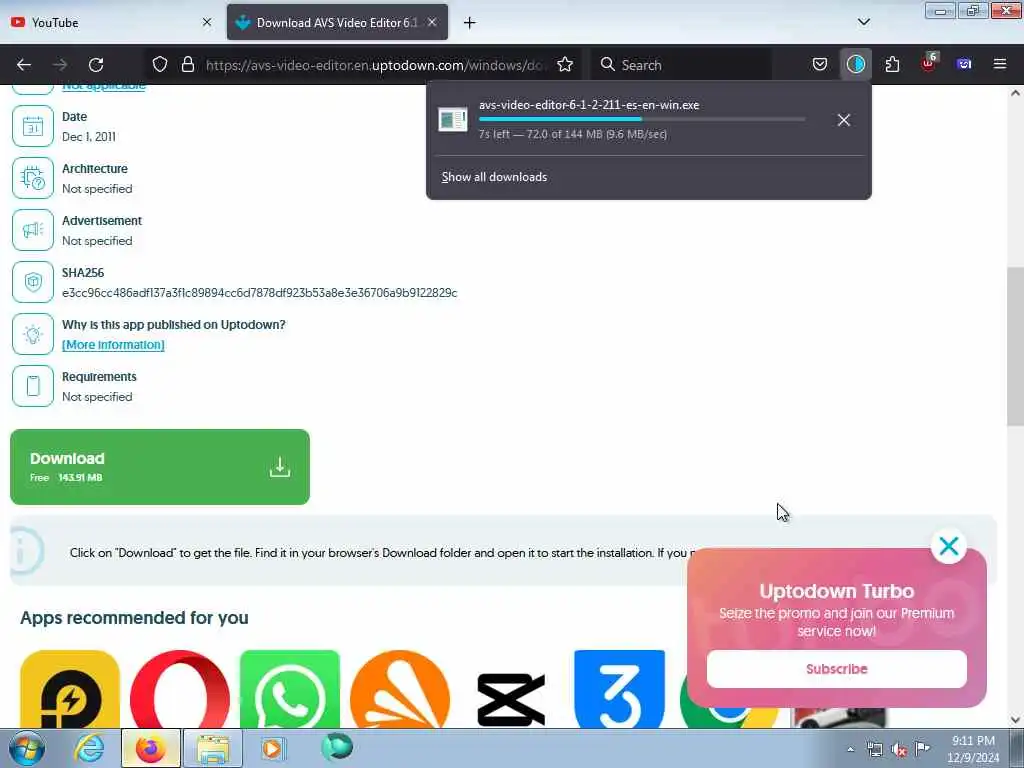The width and height of the screenshot is (1024, 768).
Task: Click Apps recommended for you heading
Action: coord(134,618)
